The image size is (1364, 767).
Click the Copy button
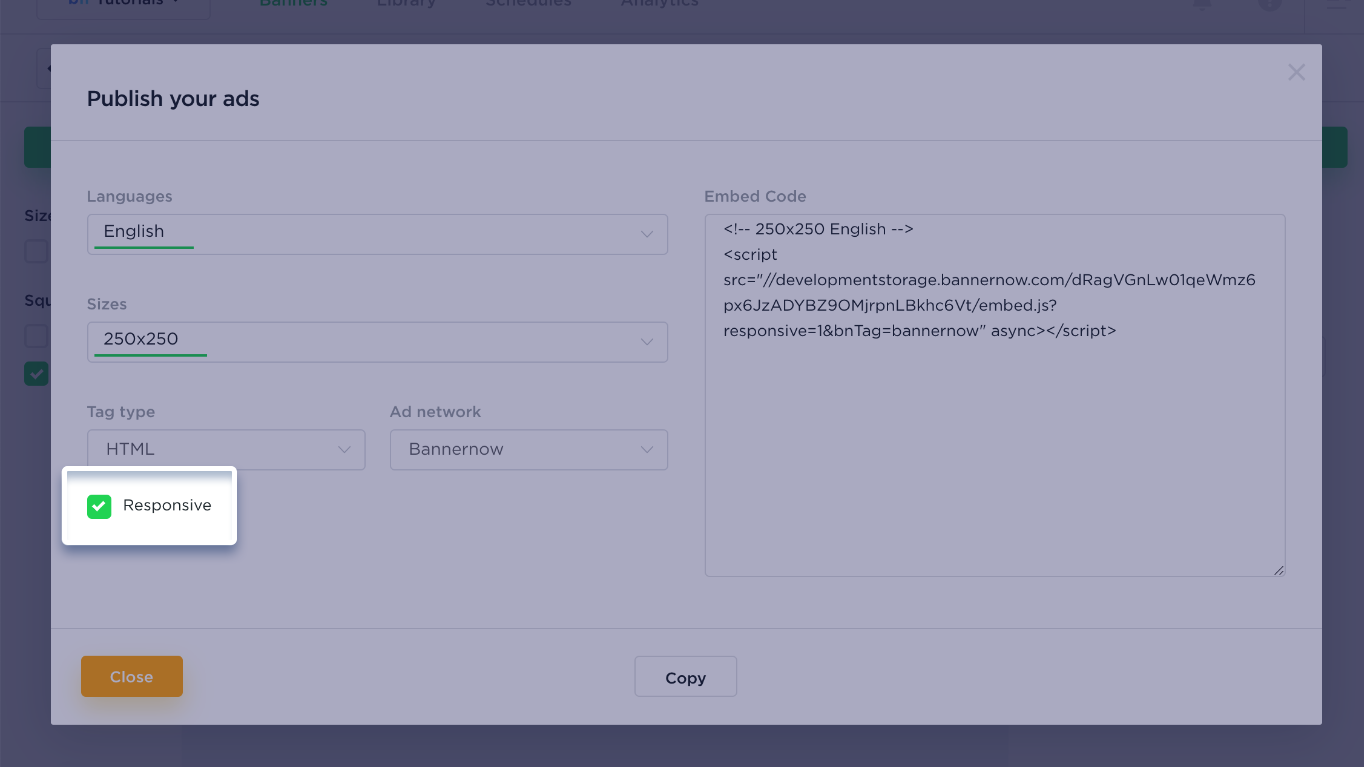click(686, 677)
